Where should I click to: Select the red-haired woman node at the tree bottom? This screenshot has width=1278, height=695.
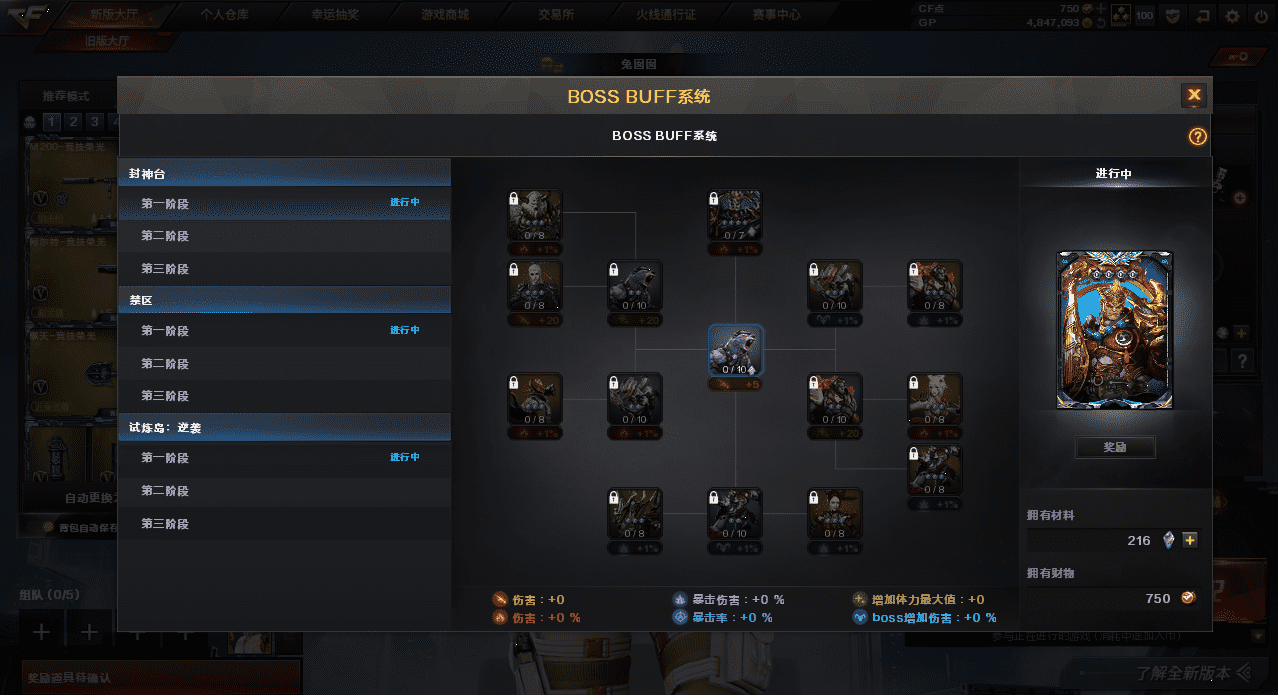tap(835, 514)
